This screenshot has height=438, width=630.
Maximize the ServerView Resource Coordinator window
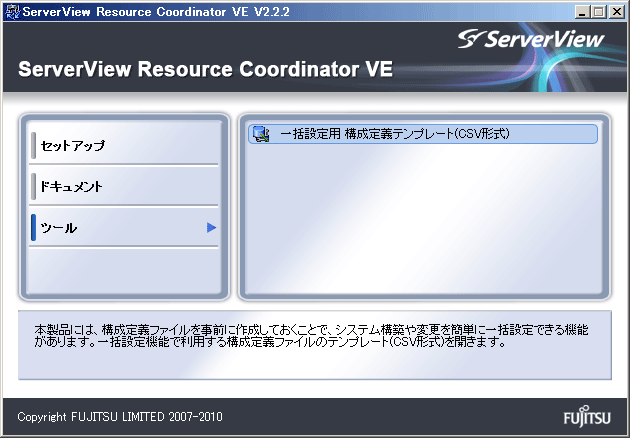599,12
